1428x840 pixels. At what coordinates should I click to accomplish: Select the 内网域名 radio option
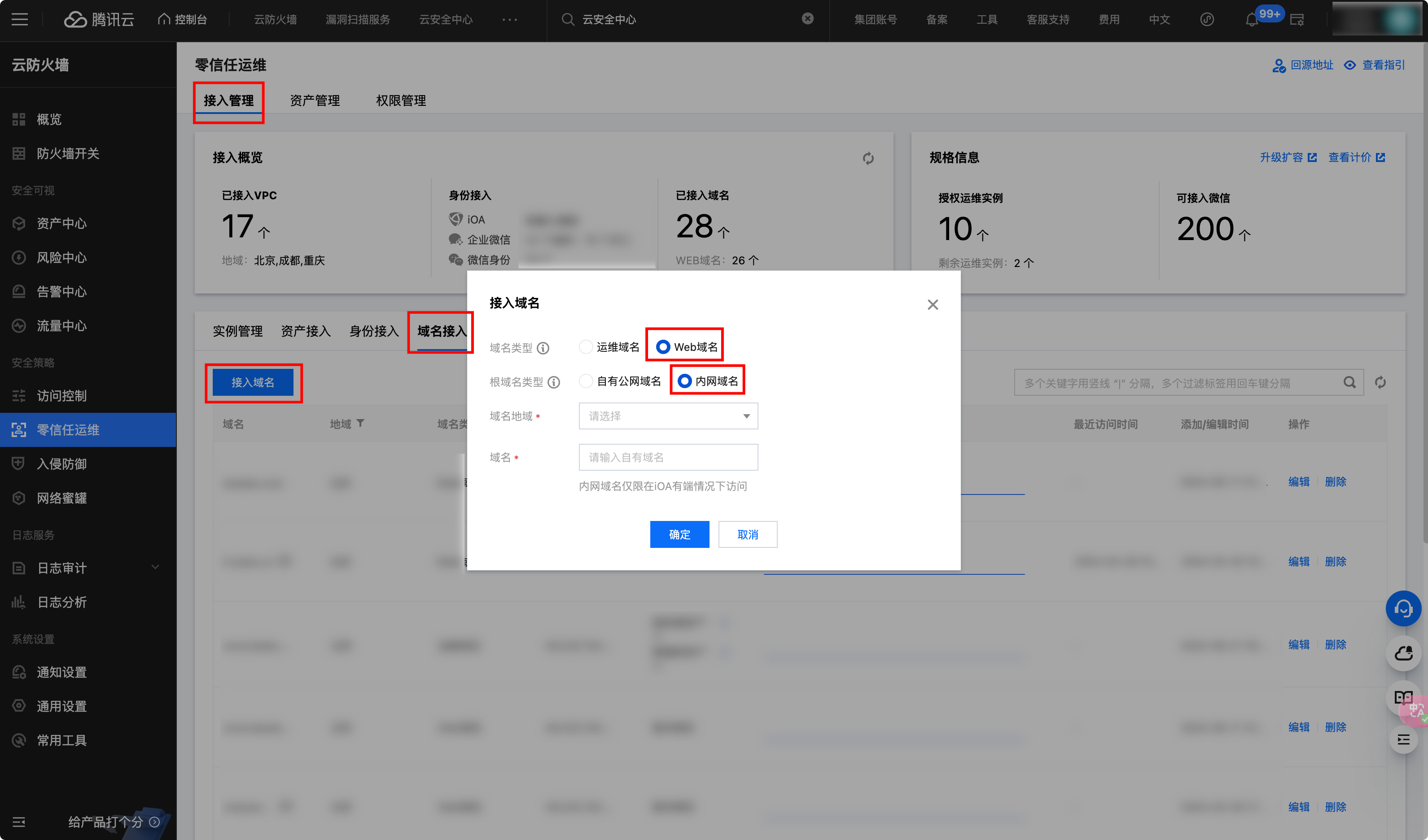(684, 381)
